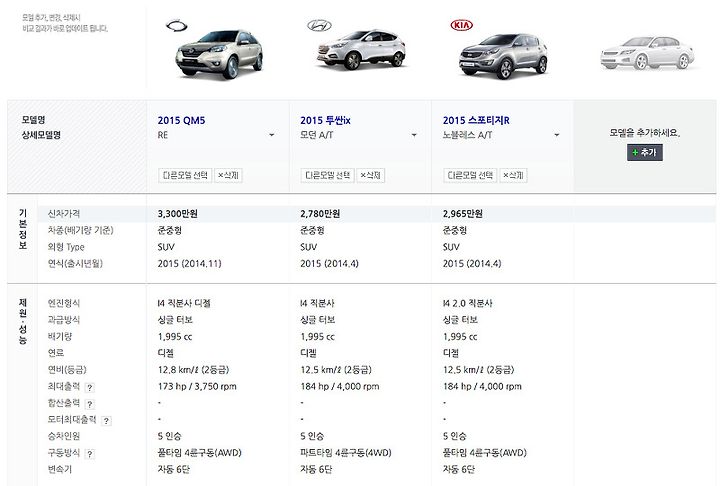Click the greyed placeholder car thumbnail
The image size is (720, 486).
[x=647, y=53]
